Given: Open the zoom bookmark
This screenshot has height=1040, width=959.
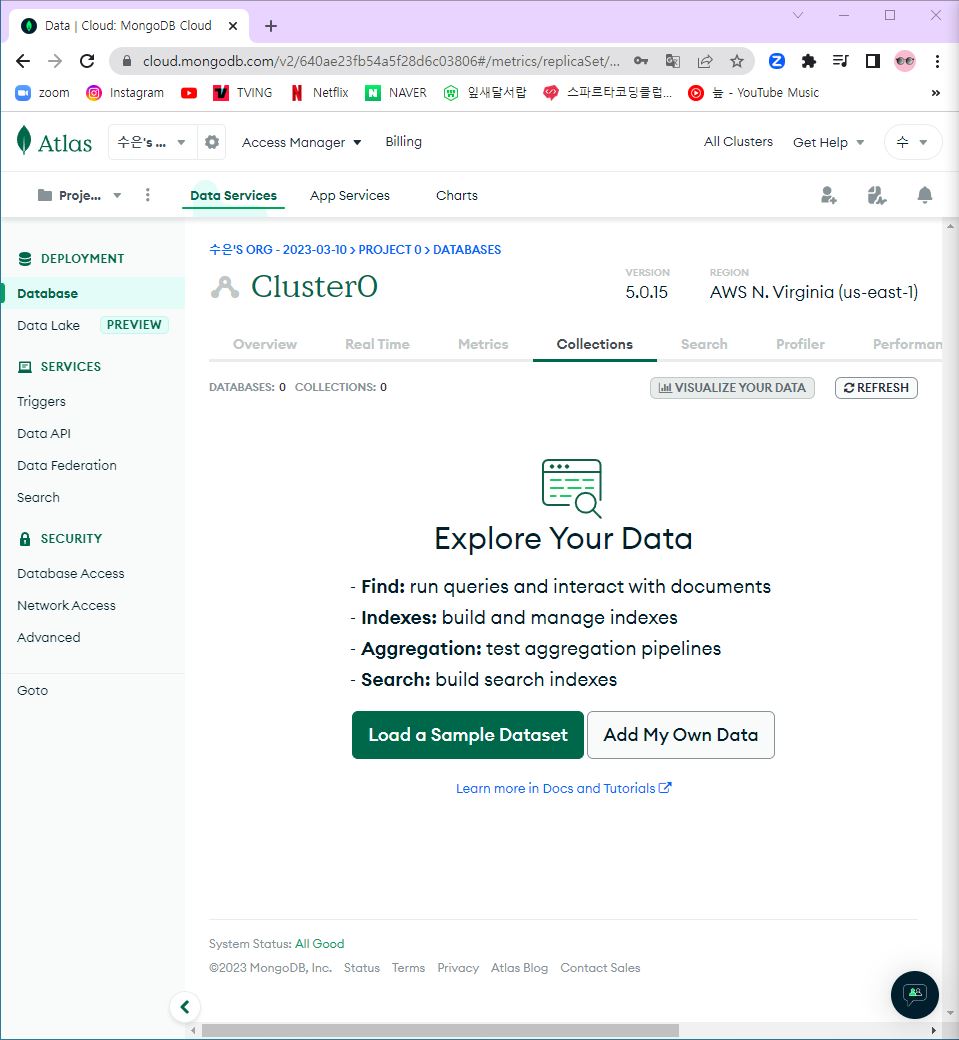Looking at the screenshot, I should 42,93.
